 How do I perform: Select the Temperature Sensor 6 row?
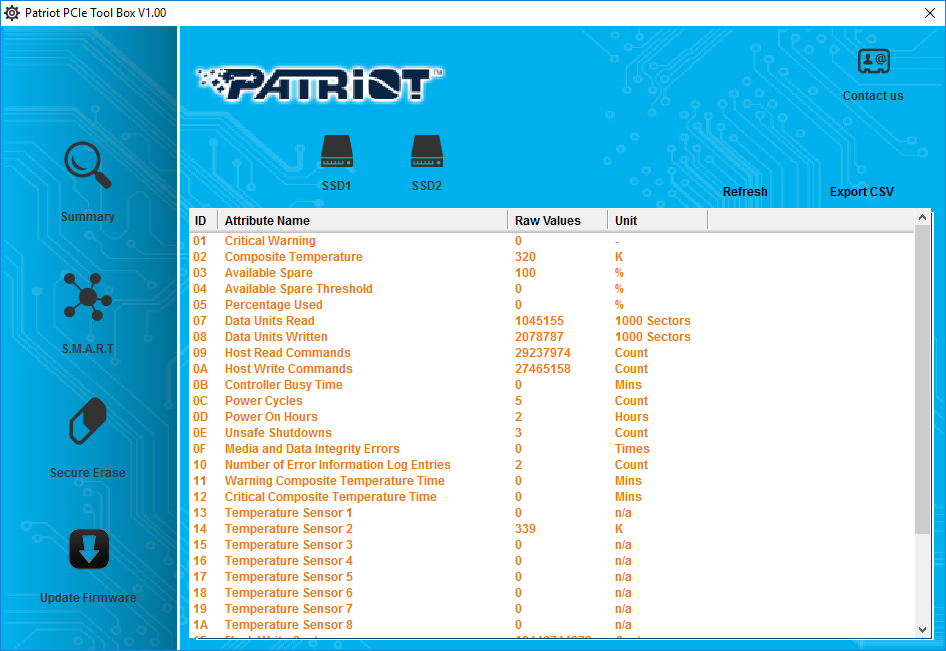(x=551, y=592)
